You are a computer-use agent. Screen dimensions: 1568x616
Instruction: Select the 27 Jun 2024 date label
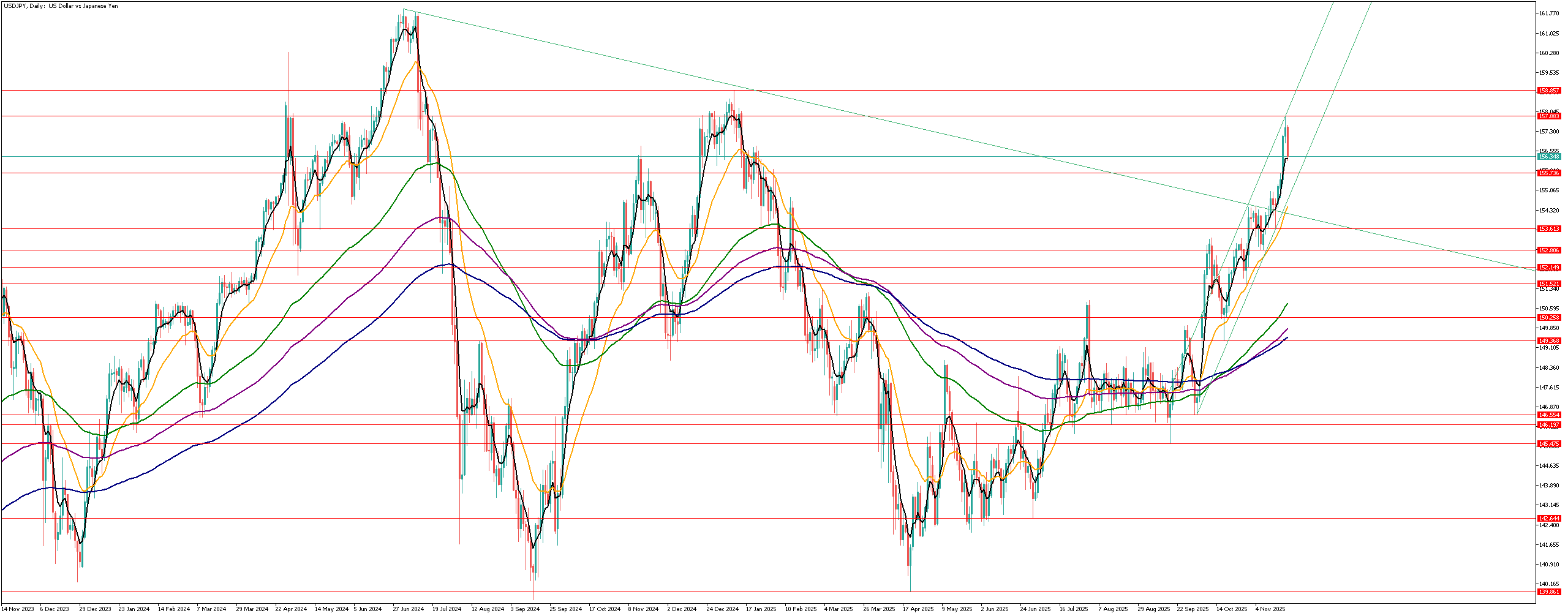tap(408, 609)
